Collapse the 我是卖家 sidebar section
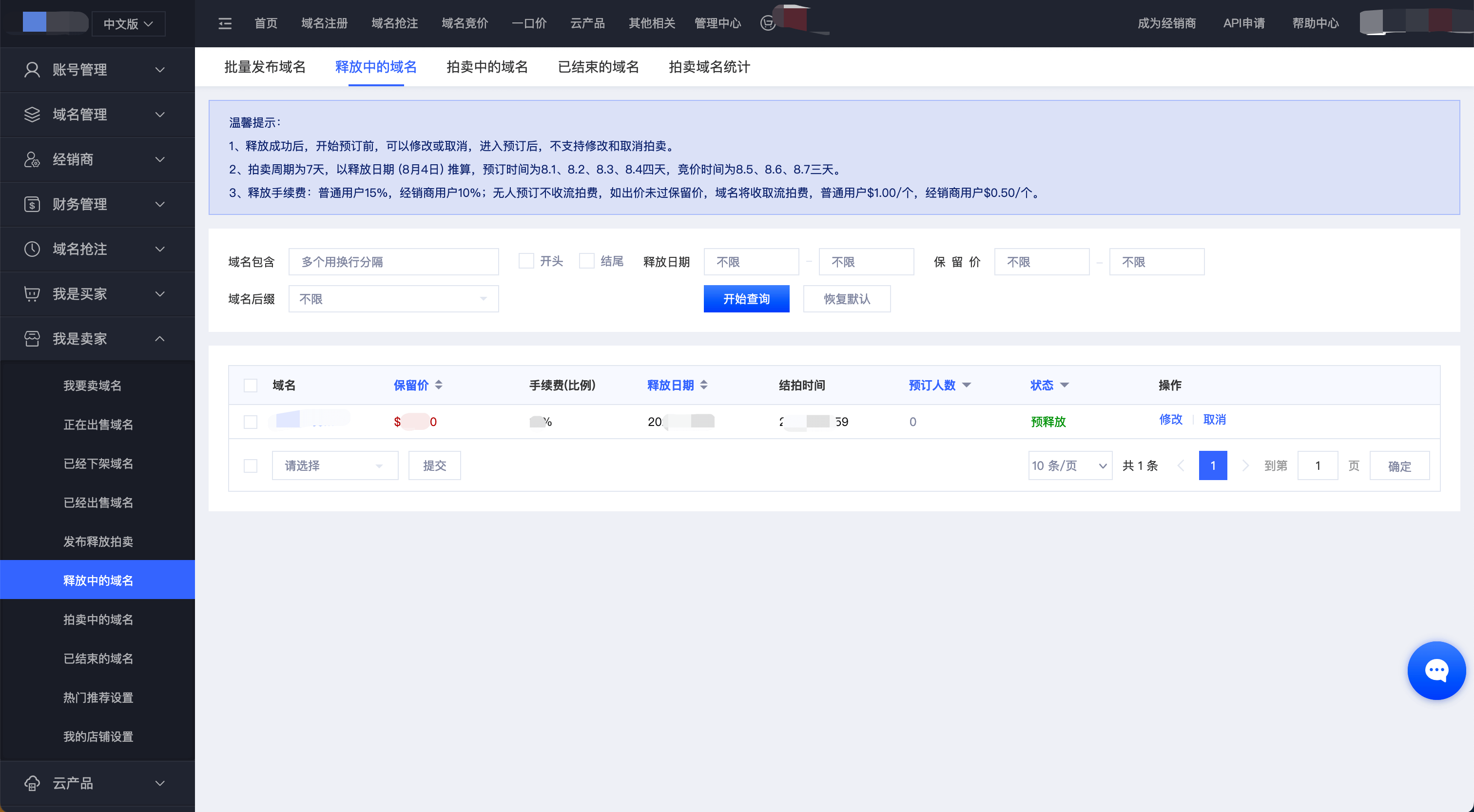The height and width of the screenshot is (812, 1474). (97, 339)
